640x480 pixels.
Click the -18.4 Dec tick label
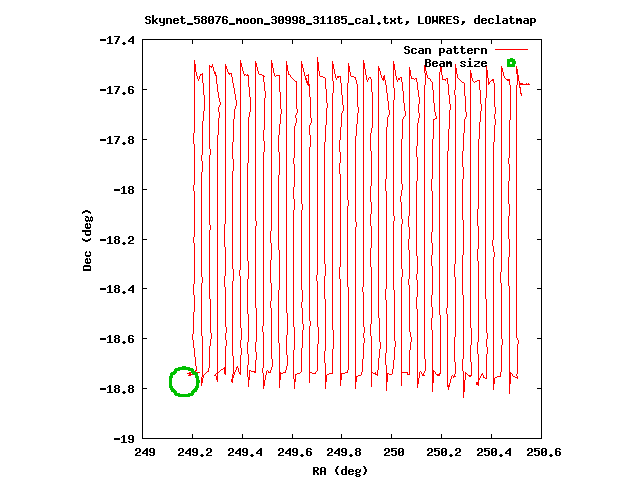click(117, 289)
